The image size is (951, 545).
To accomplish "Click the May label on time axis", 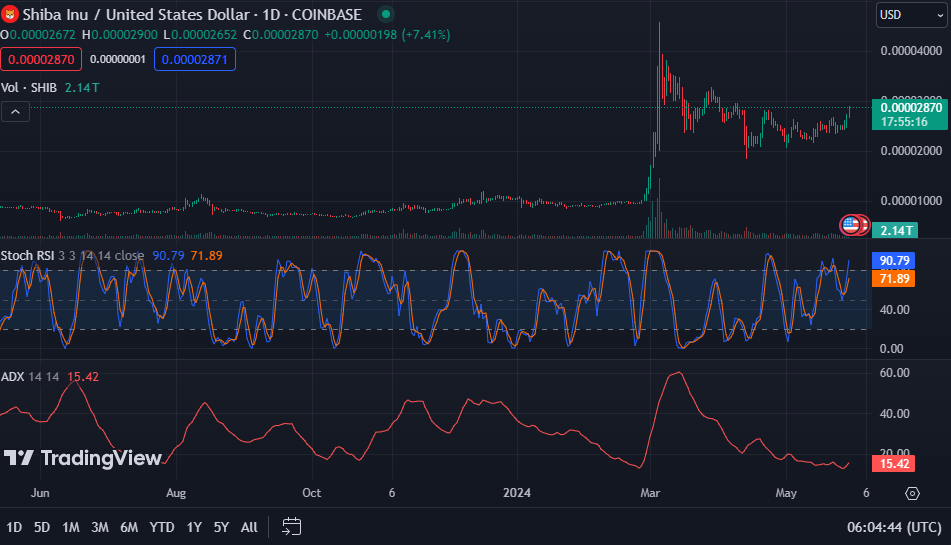I will pyautogui.click(x=786, y=493).
